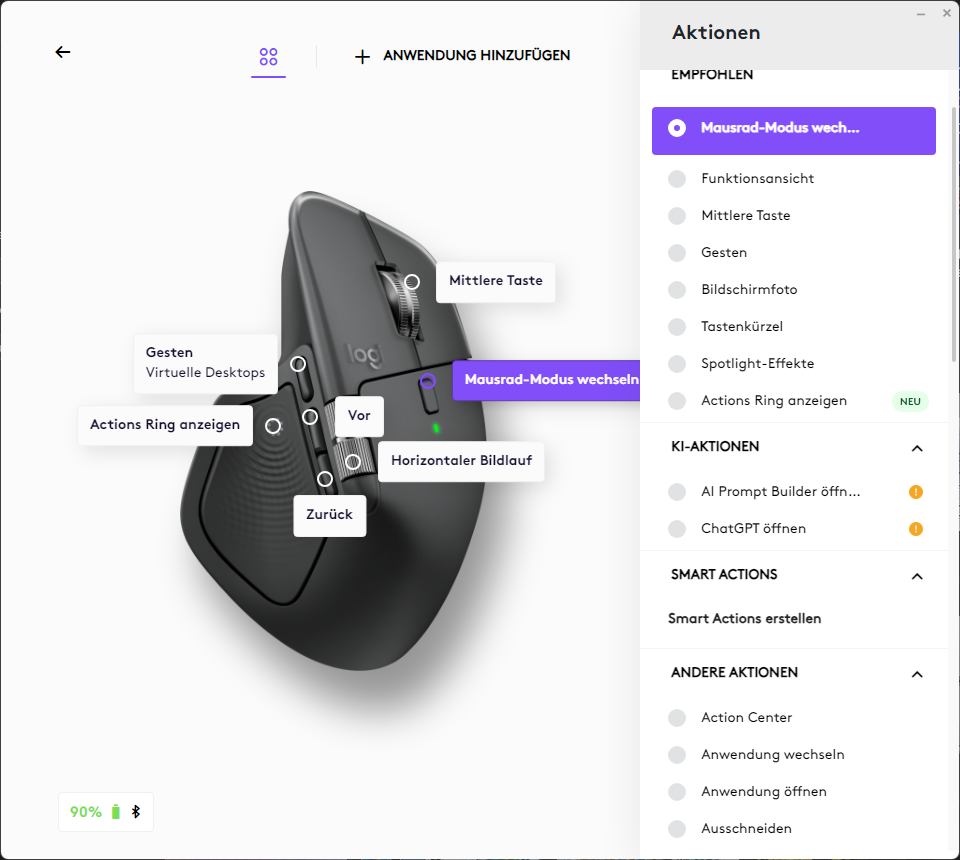
Task: Click the green battery level icon
Action: 116,812
